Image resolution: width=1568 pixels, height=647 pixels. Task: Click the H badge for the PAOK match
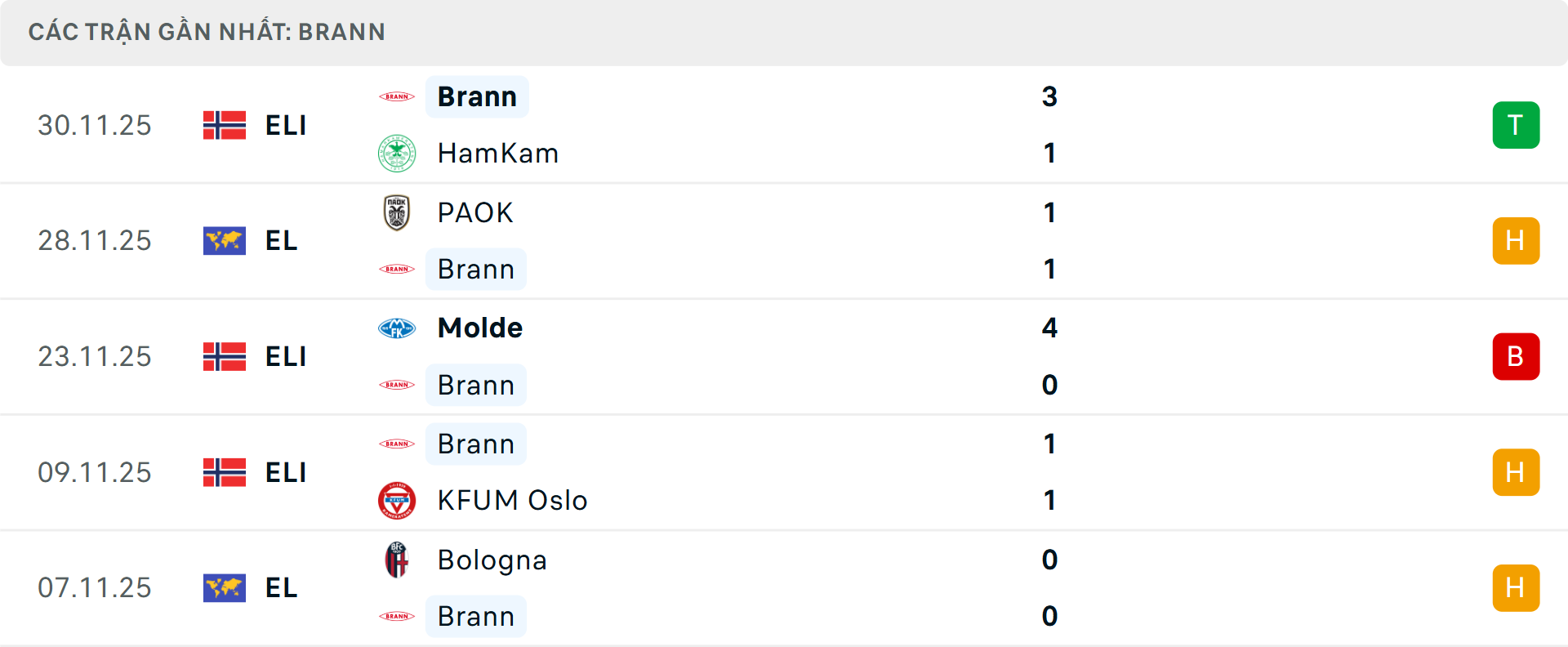tap(1516, 241)
